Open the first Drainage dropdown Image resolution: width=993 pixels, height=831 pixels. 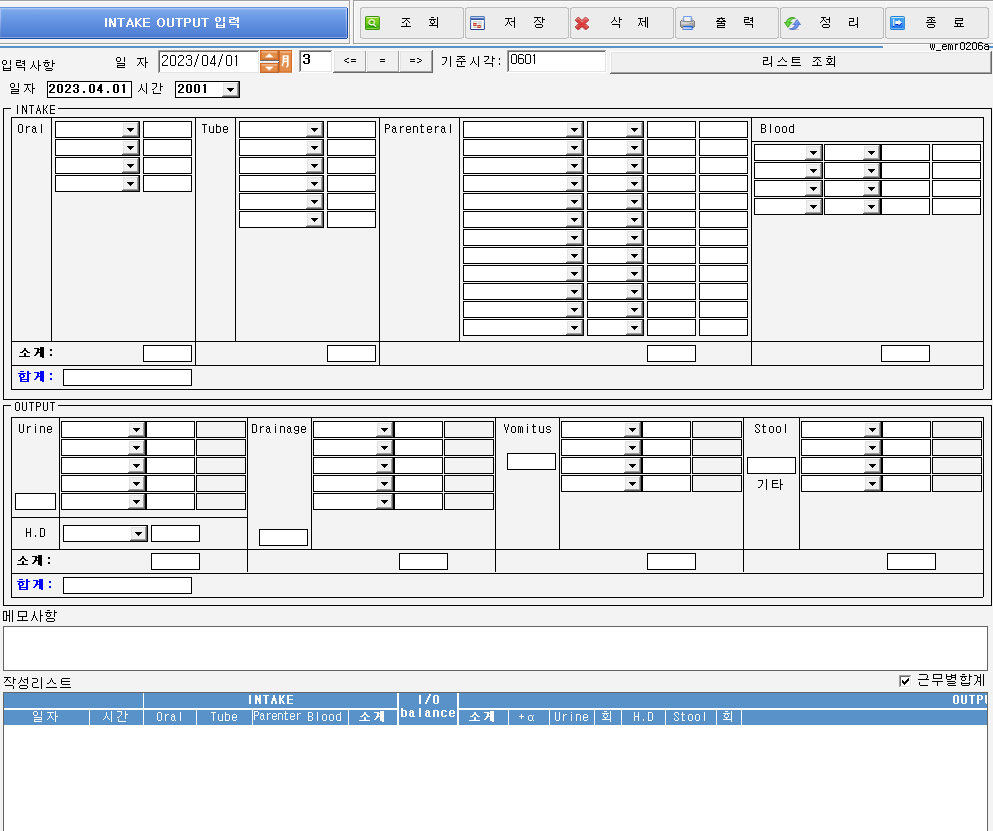click(x=384, y=429)
